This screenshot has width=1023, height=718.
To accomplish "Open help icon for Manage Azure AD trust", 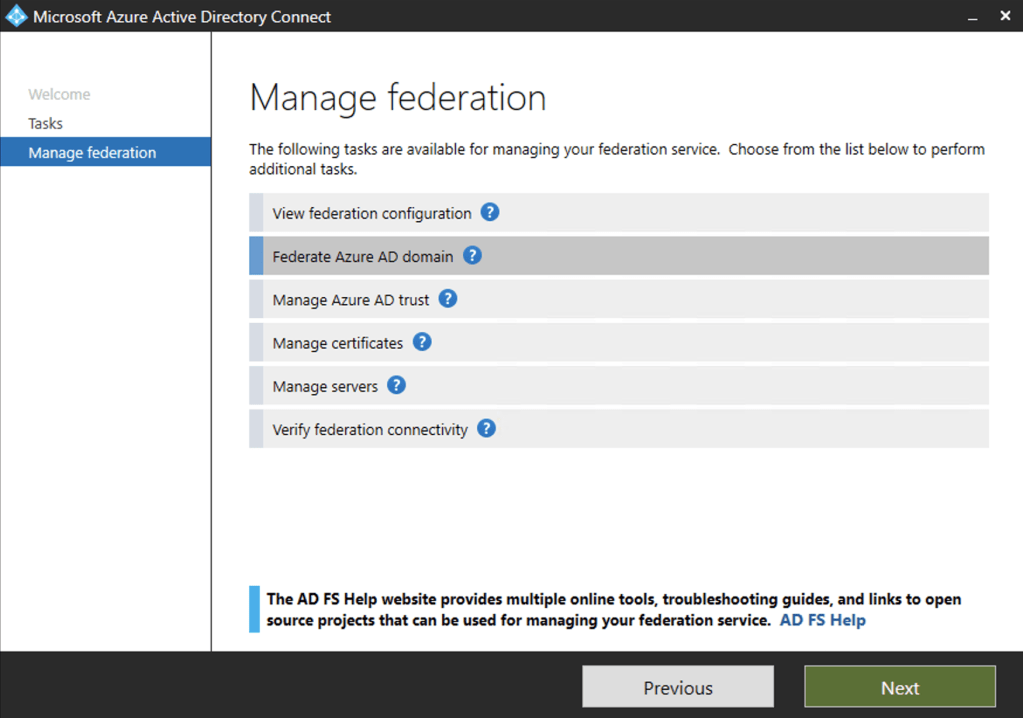I will [x=448, y=299].
